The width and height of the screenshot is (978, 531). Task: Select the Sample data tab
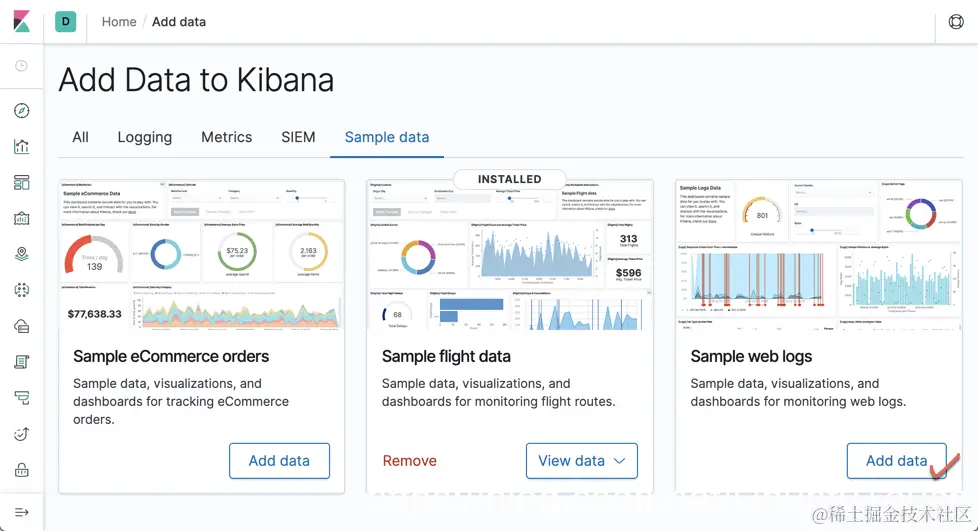(387, 137)
